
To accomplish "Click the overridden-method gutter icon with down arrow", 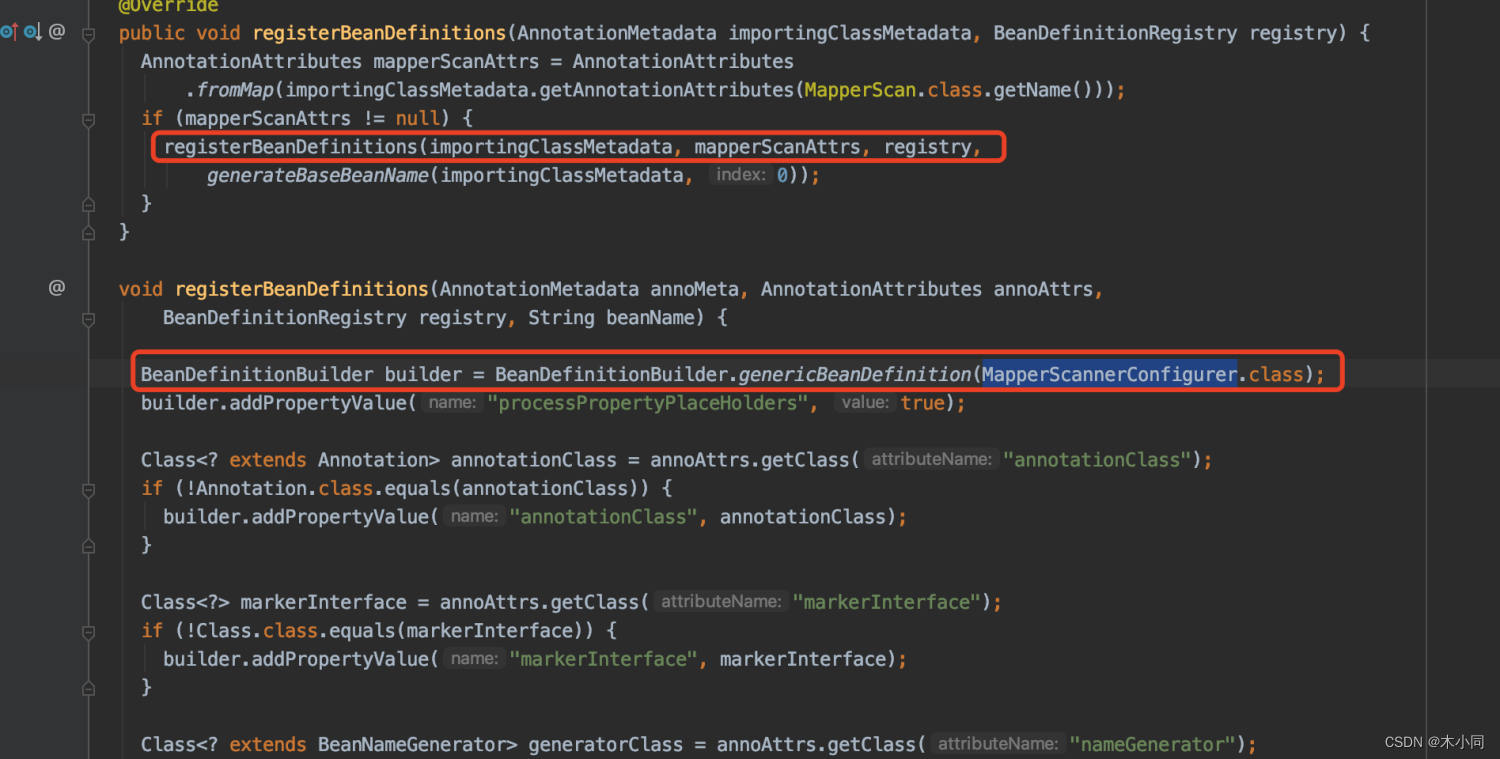I will click(x=32, y=32).
